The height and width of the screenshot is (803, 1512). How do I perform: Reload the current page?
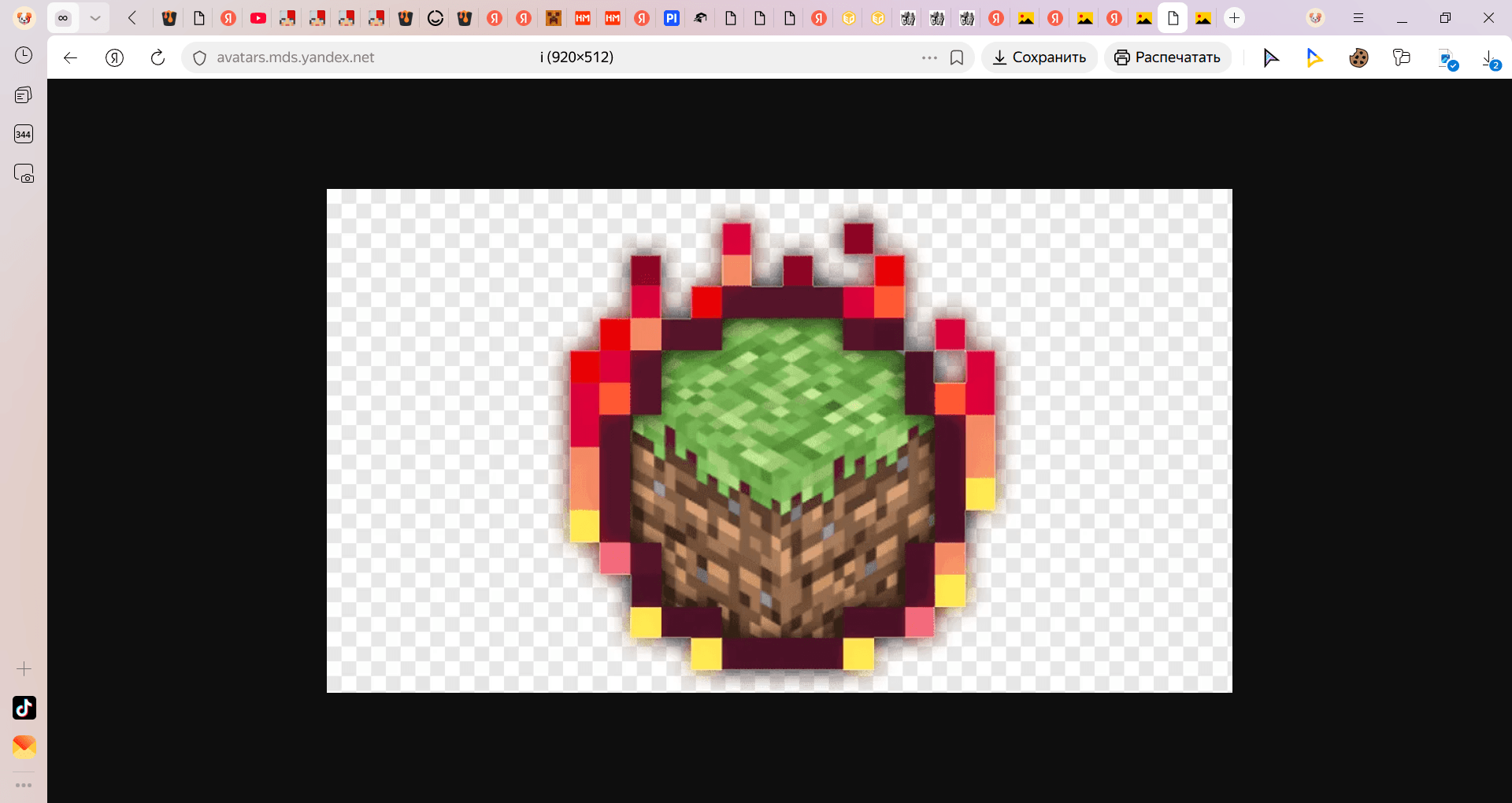click(x=157, y=57)
